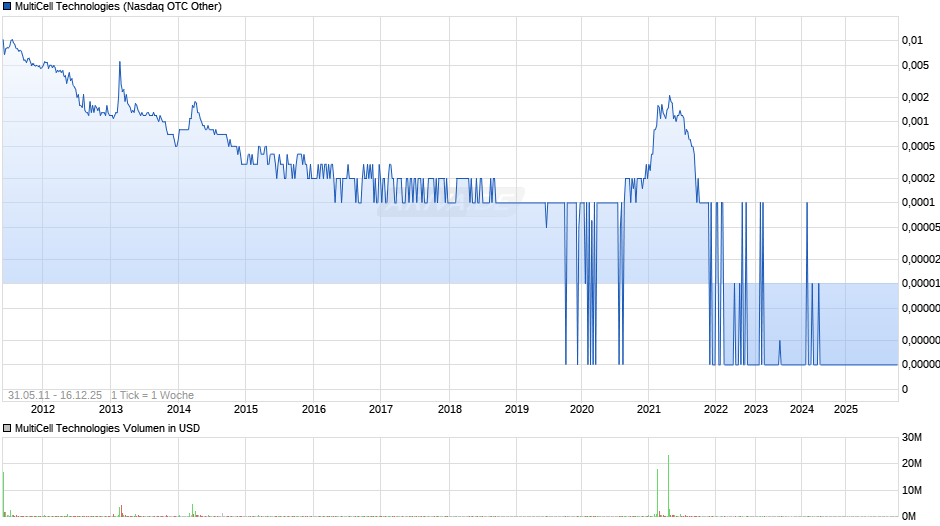Image resolution: width=940 pixels, height=526 pixels.
Task: Click the 0M volume axis label
Action: click(909, 516)
